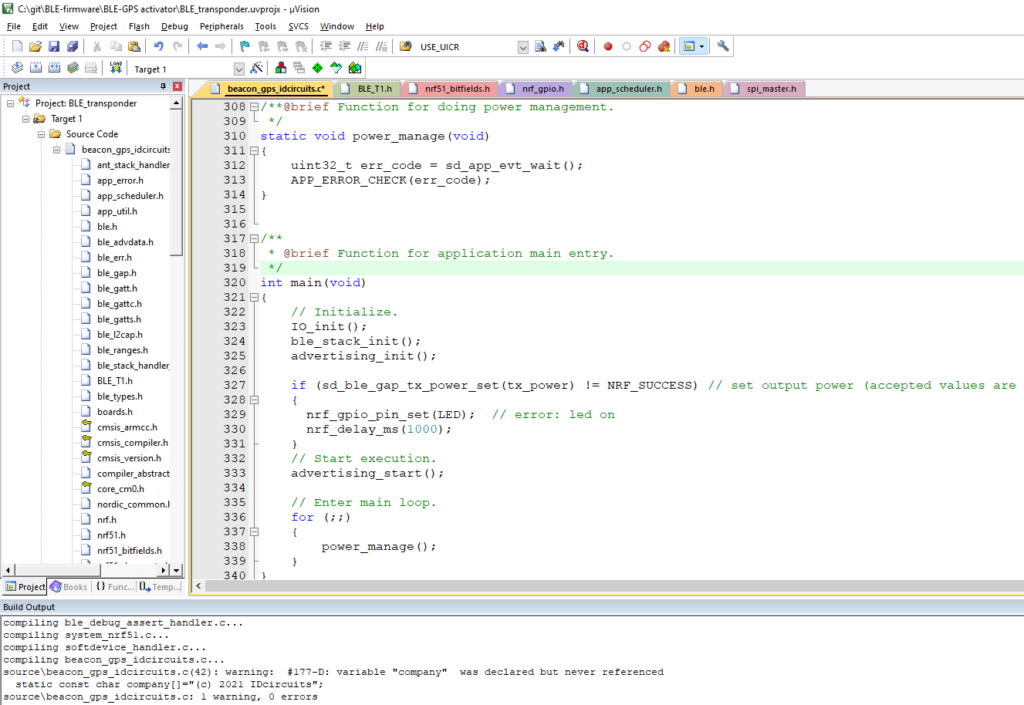Viewport: 1024px width, 705px height.
Task: Collapse the Source Code folder node
Action: [x=41, y=134]
